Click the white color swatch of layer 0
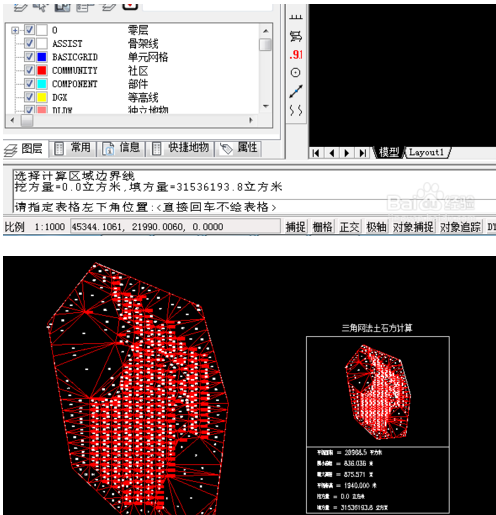496x515 pixels. (x=42, y=30)
